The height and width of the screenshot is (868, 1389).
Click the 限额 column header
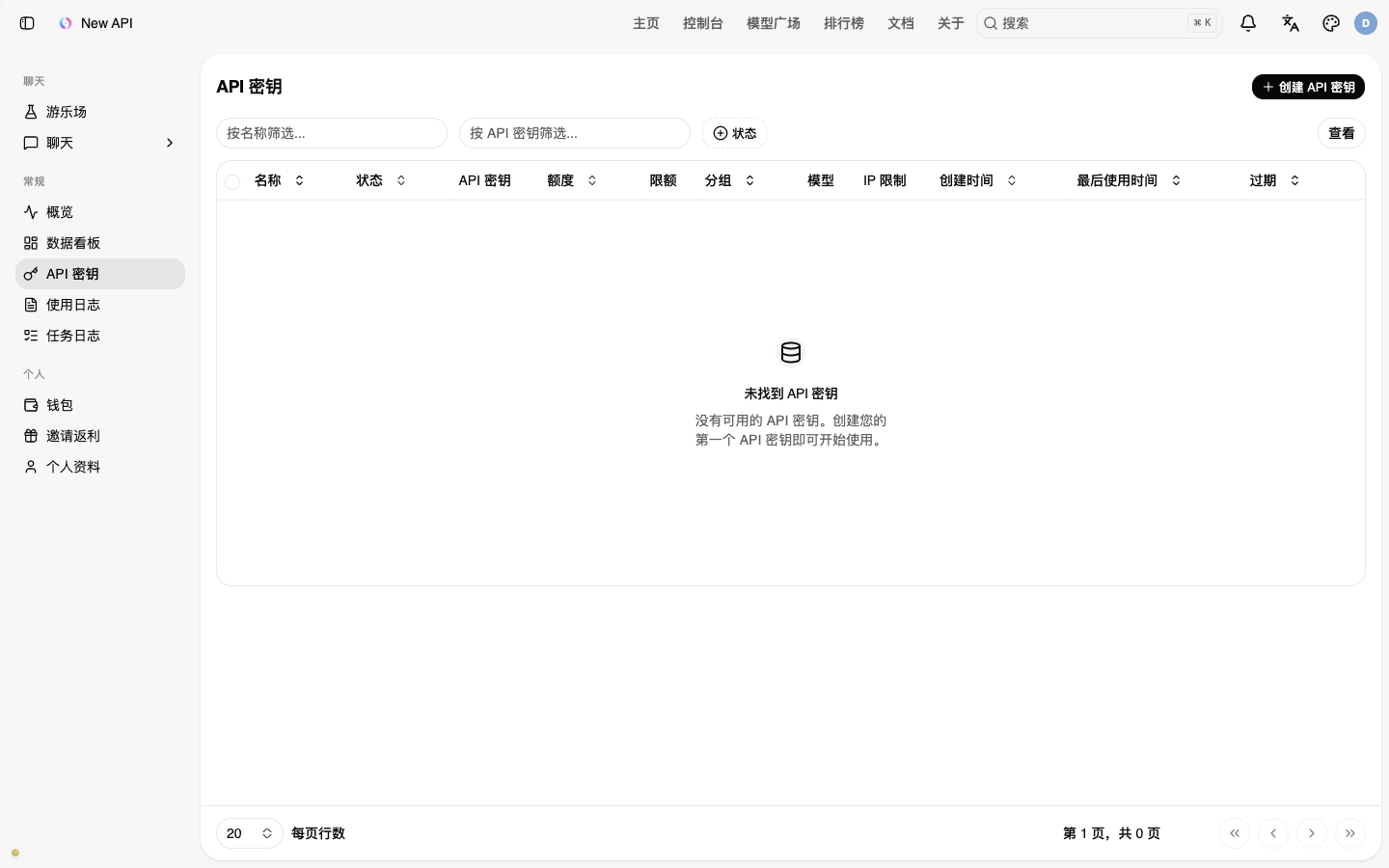tap(663, 180)
